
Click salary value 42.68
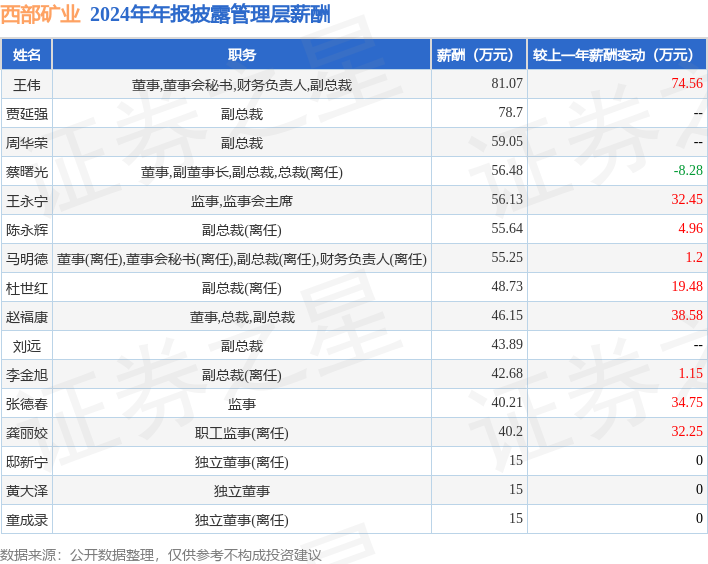[507, 373]
